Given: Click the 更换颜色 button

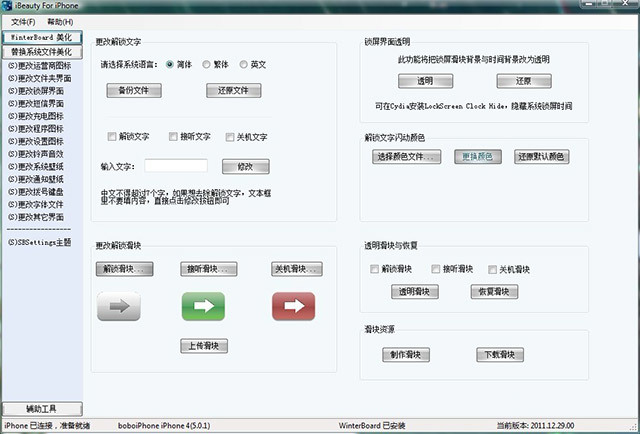Looking at the screenshot, I should pos(478,157).
